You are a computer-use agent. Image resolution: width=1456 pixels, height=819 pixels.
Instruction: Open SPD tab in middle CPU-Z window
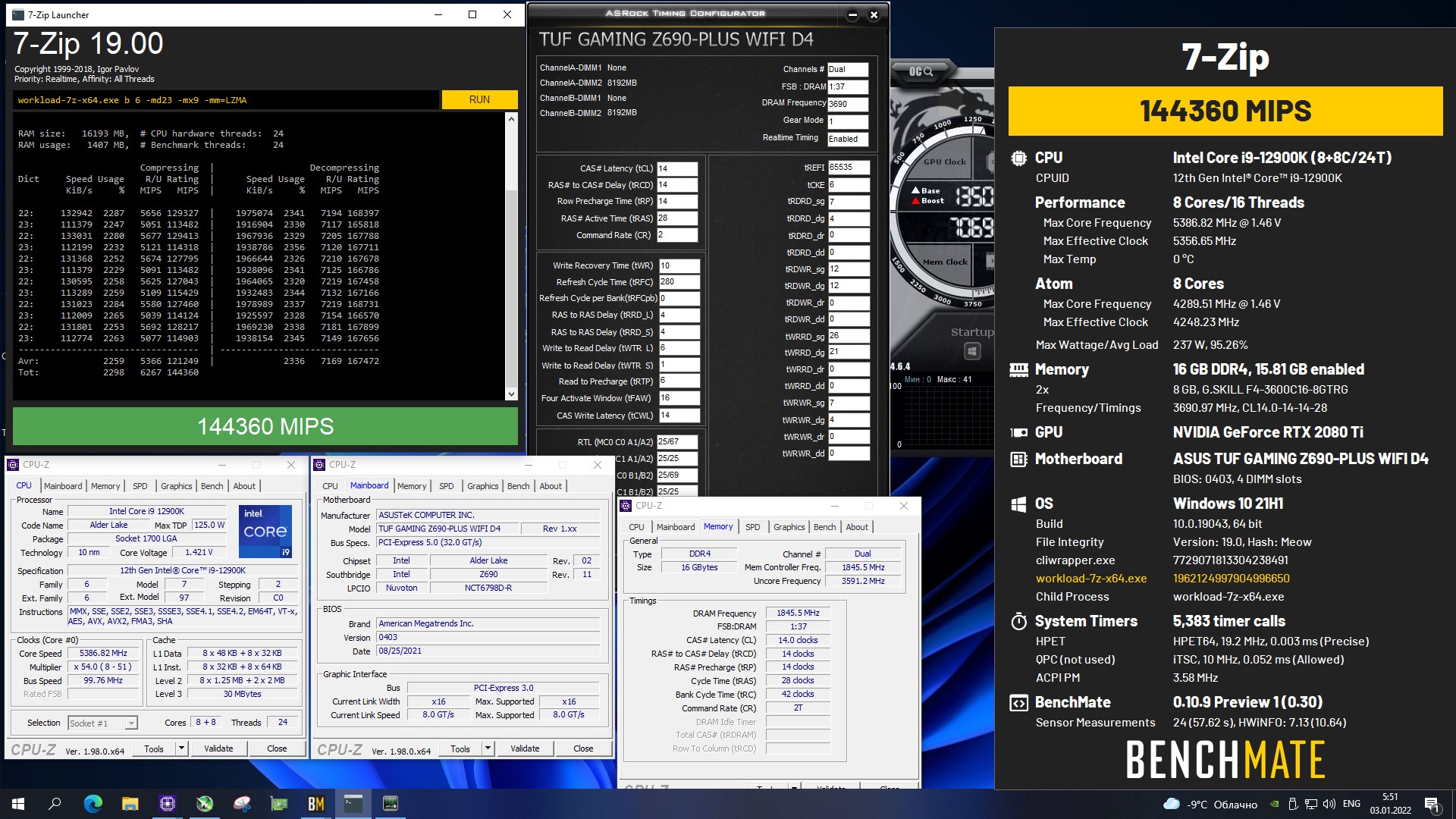pos(447,486)
